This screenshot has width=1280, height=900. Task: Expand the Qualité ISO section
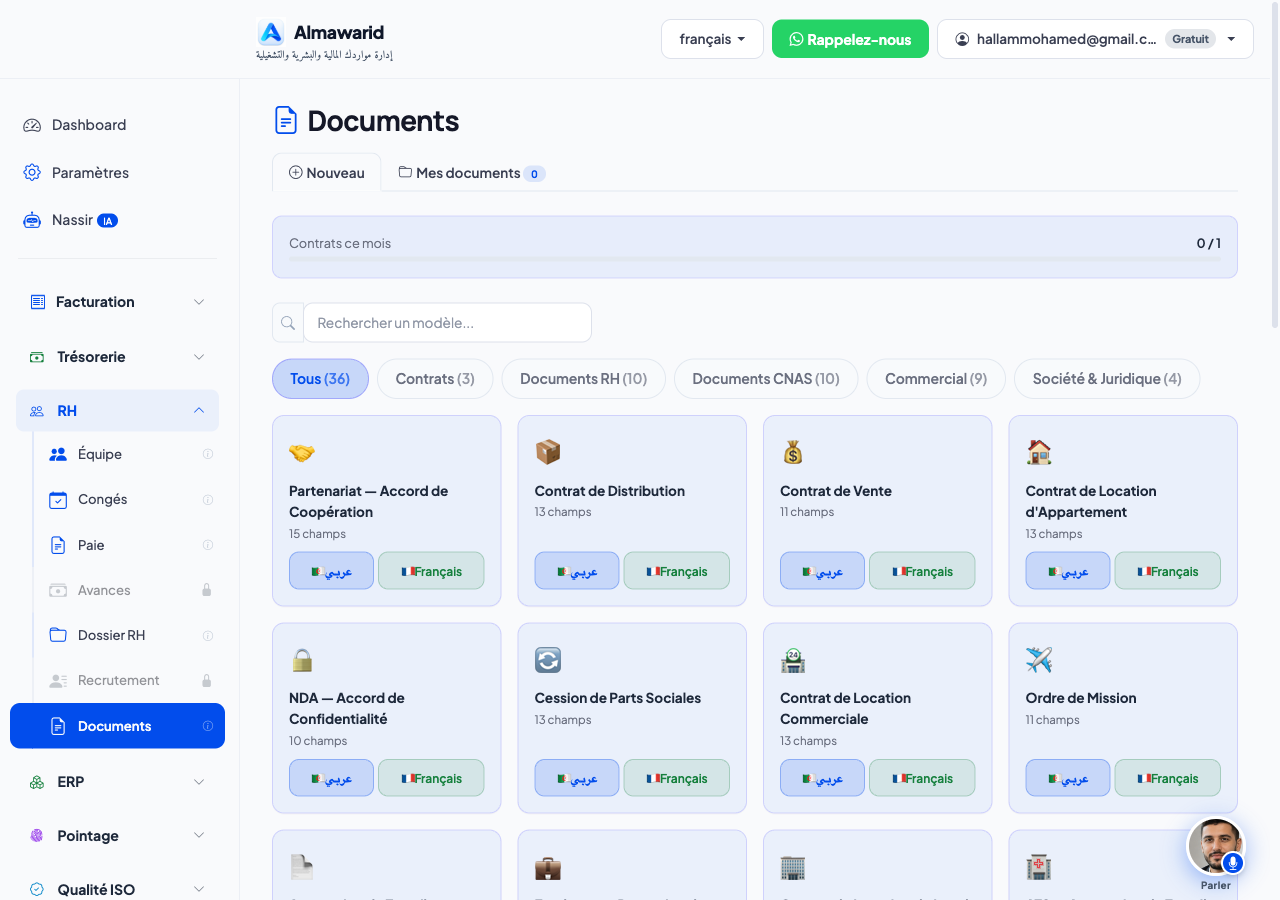click(117, 890)
